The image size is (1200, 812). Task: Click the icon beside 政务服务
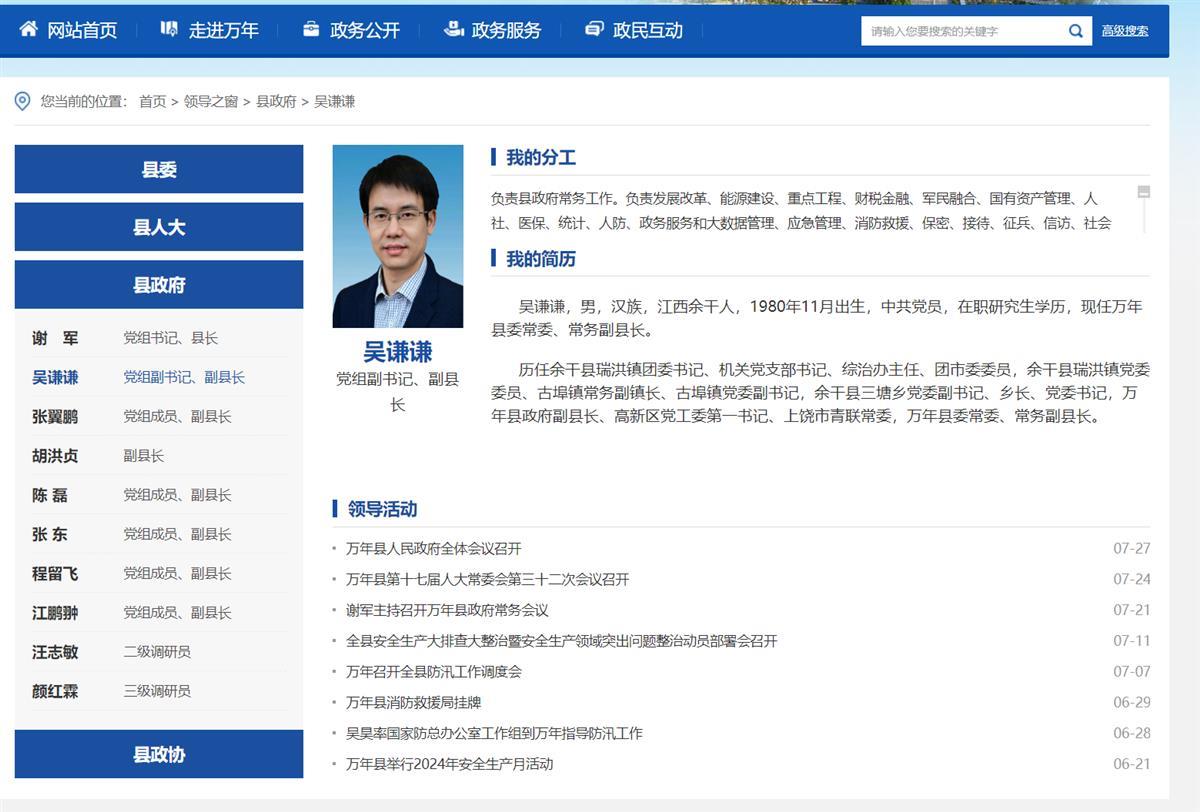pos(453,30)
